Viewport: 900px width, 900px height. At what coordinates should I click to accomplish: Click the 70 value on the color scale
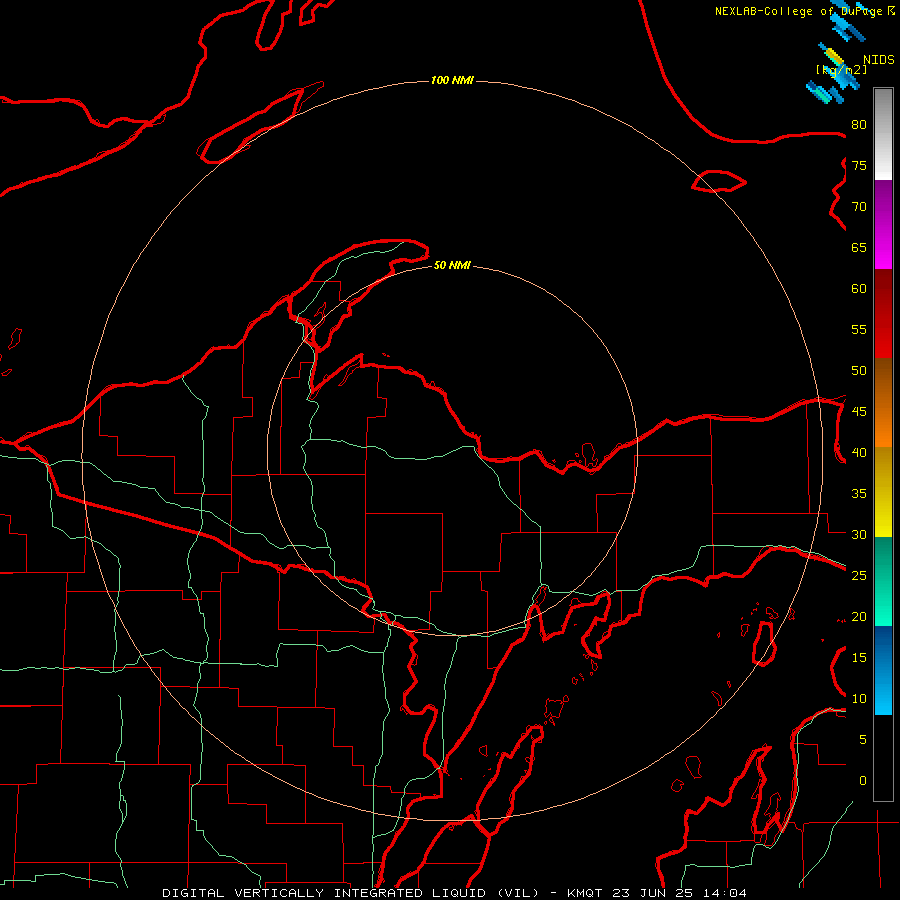(859, 207)
